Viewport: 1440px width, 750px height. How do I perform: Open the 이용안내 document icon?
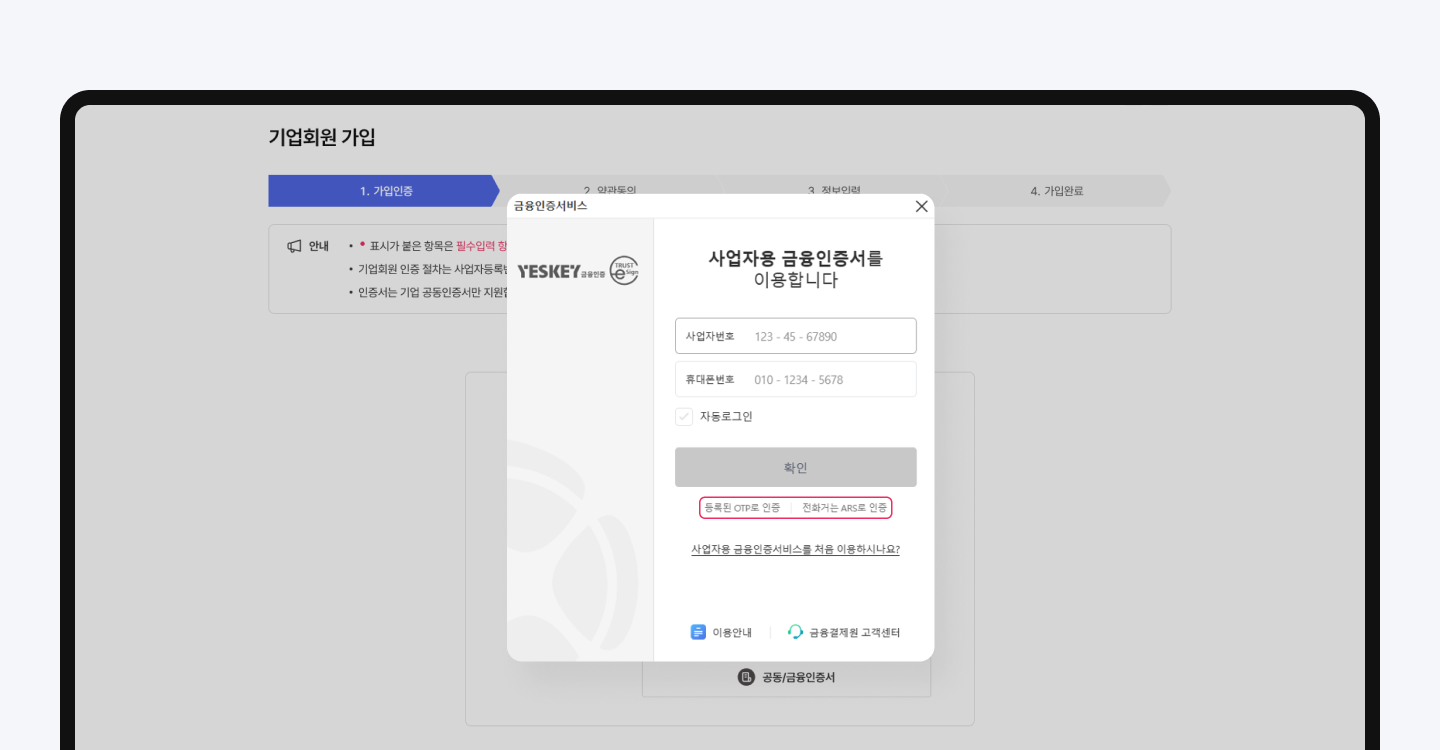pyautogui.click(x=698, y=632)
